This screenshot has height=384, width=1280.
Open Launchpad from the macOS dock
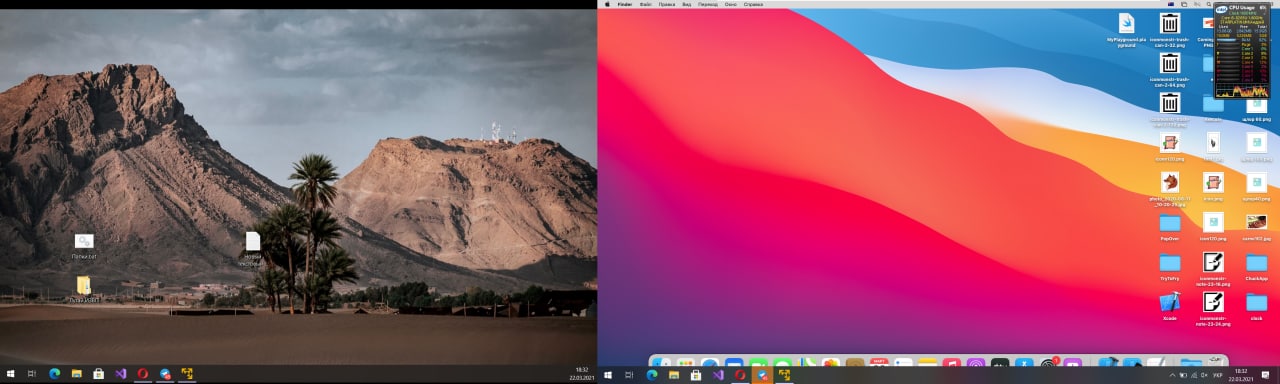[686, 361]
